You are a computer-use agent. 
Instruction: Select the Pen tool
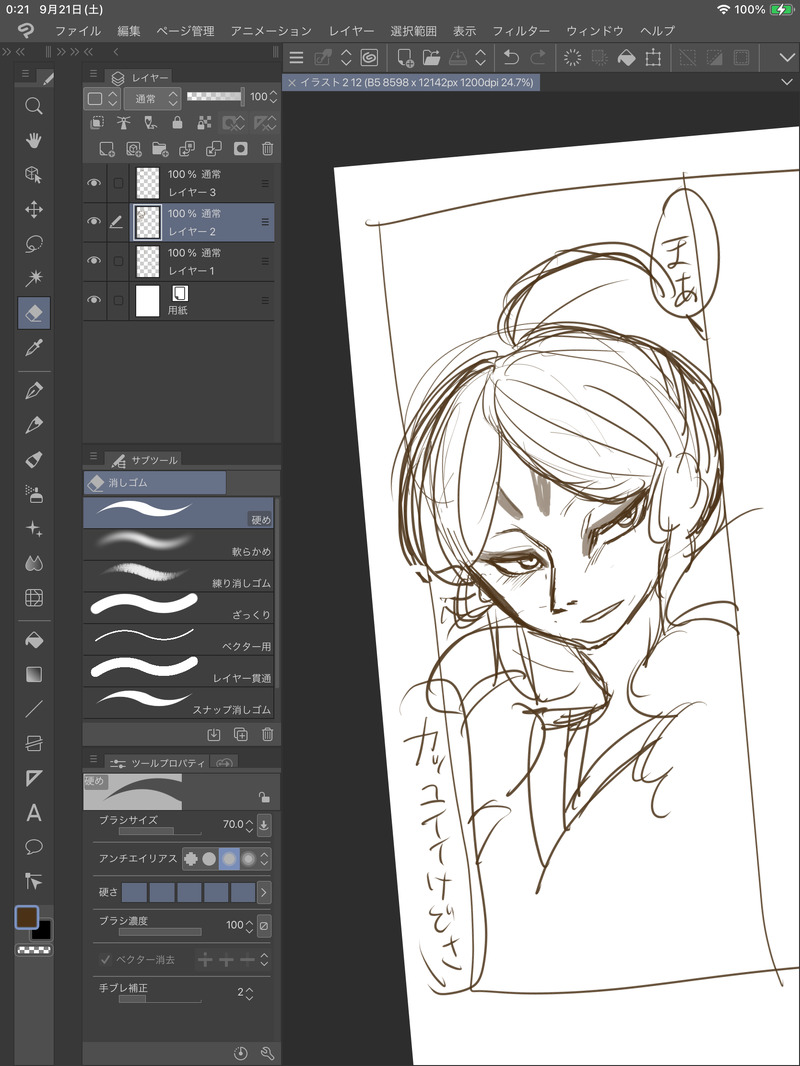33,391
